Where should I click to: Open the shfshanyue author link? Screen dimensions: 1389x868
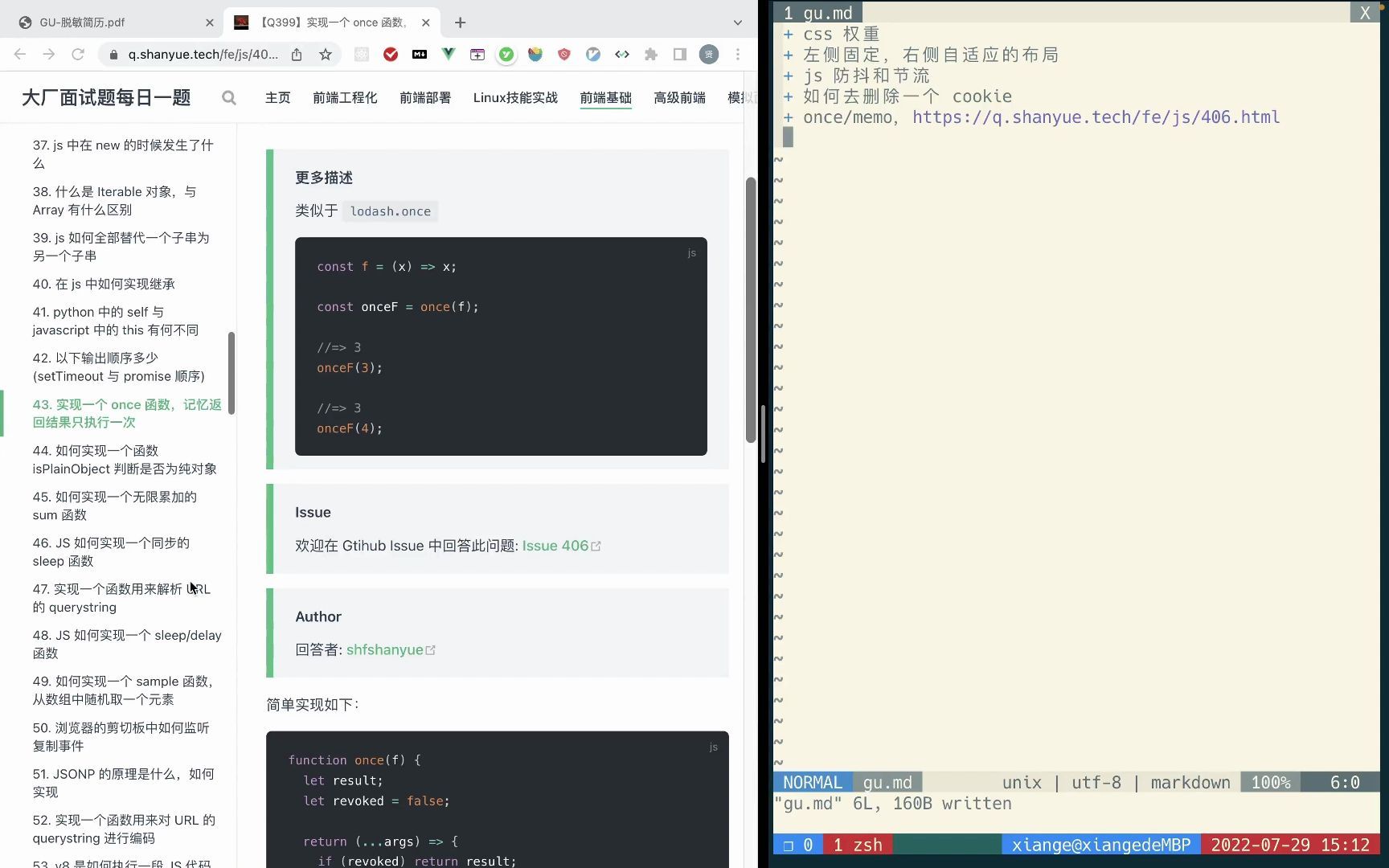[x=391, y=649]
